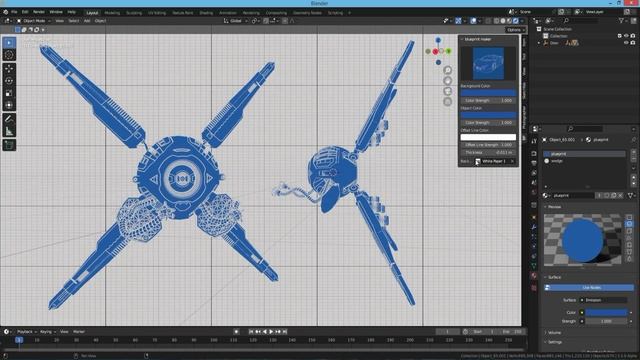Select the blueprint material slot
Image resolution: width=640 pixels, height=360 pixels.
[x=584, y=154]
